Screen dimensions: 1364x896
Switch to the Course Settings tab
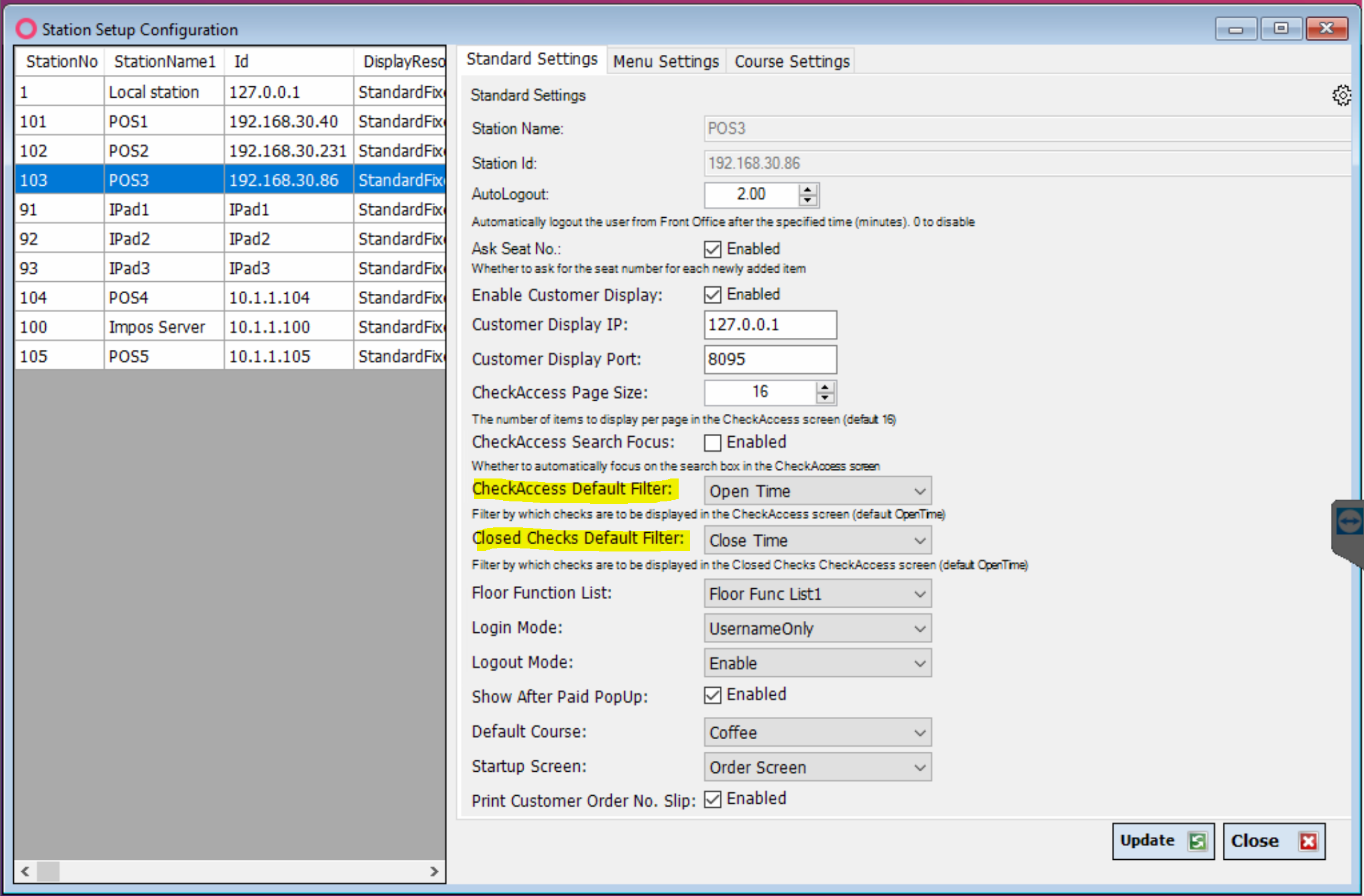pos(791,62)
